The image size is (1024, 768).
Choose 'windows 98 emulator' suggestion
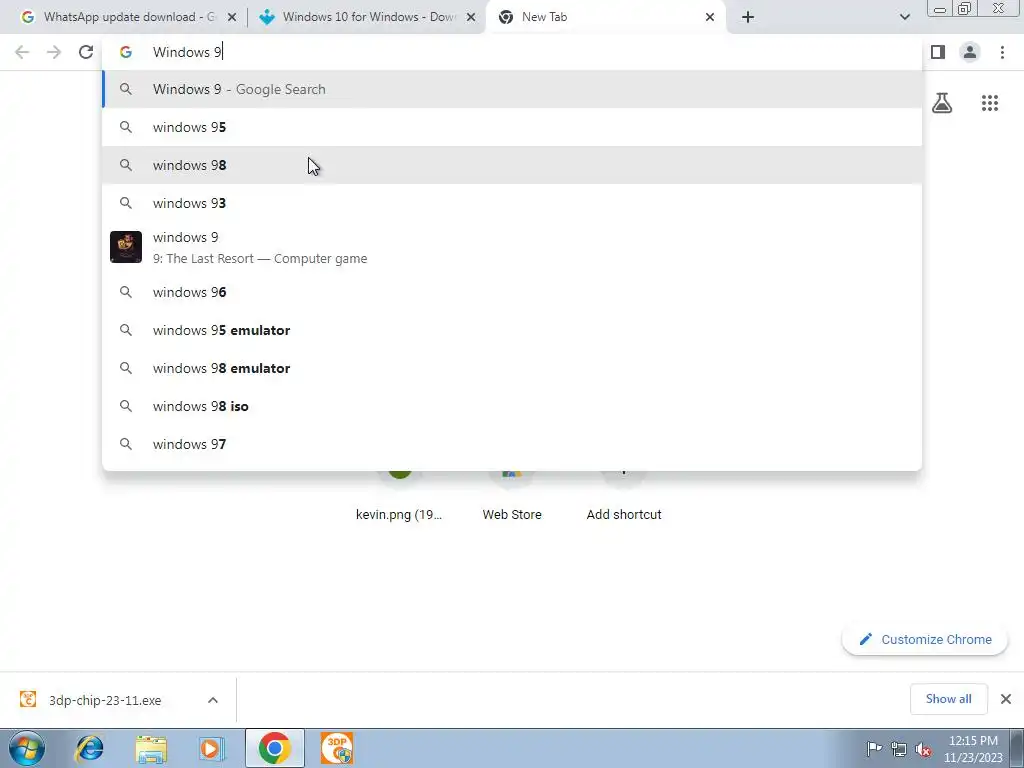pyautogui.click(x=512, y=368)
